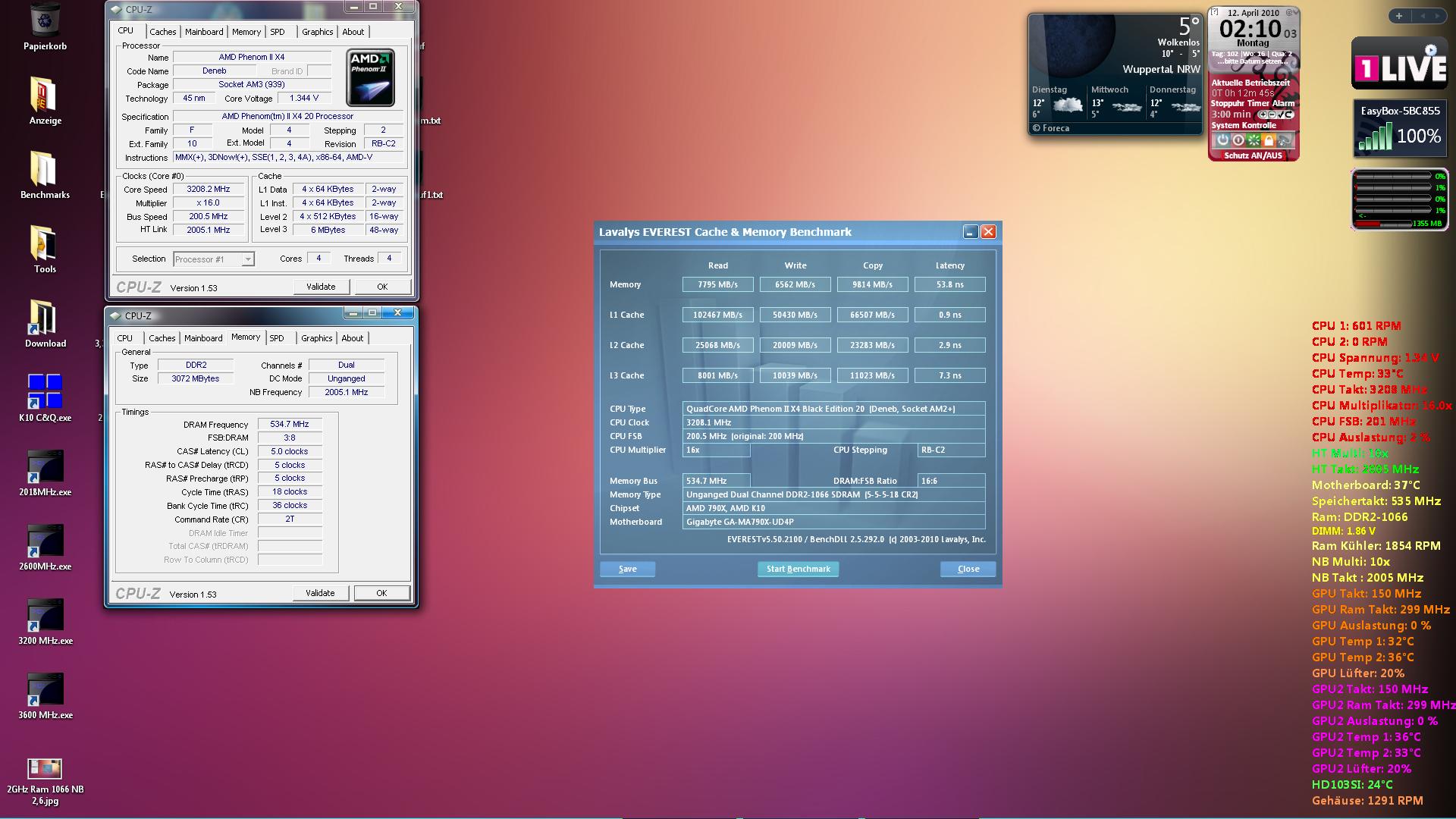Viewport: 1456px width, 819px height.
Task: Click the question mark on the clock gadget
Action: click(x=1215, y=11)
